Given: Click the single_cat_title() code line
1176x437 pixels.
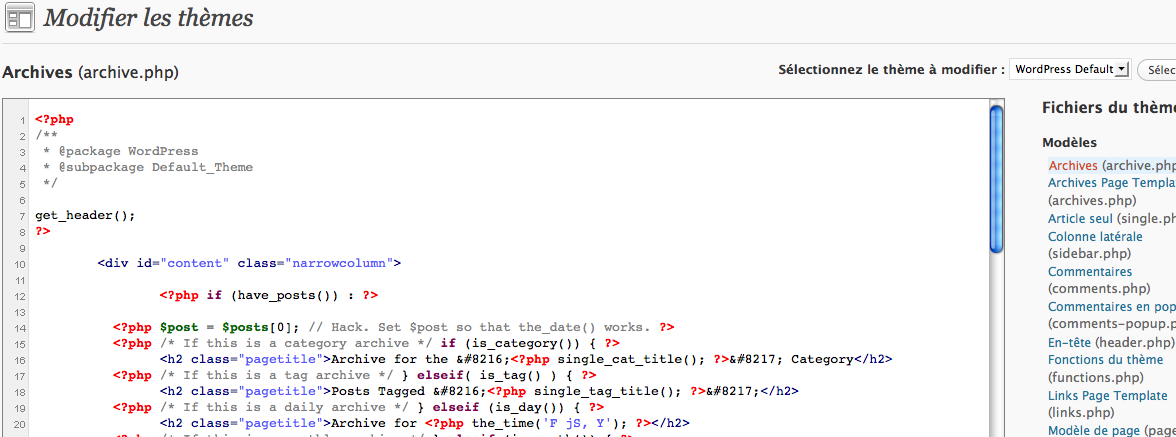Looking at the screenshot, I should click(x=520, y=359).
